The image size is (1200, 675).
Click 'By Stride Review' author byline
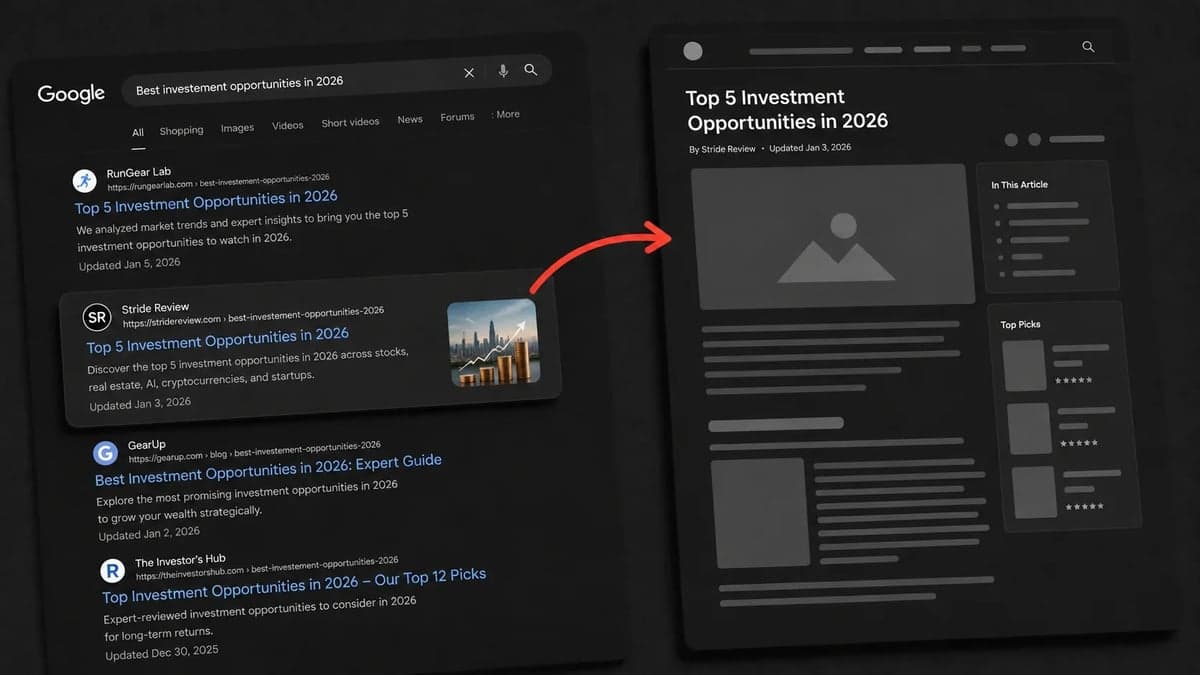click(722, 149)
